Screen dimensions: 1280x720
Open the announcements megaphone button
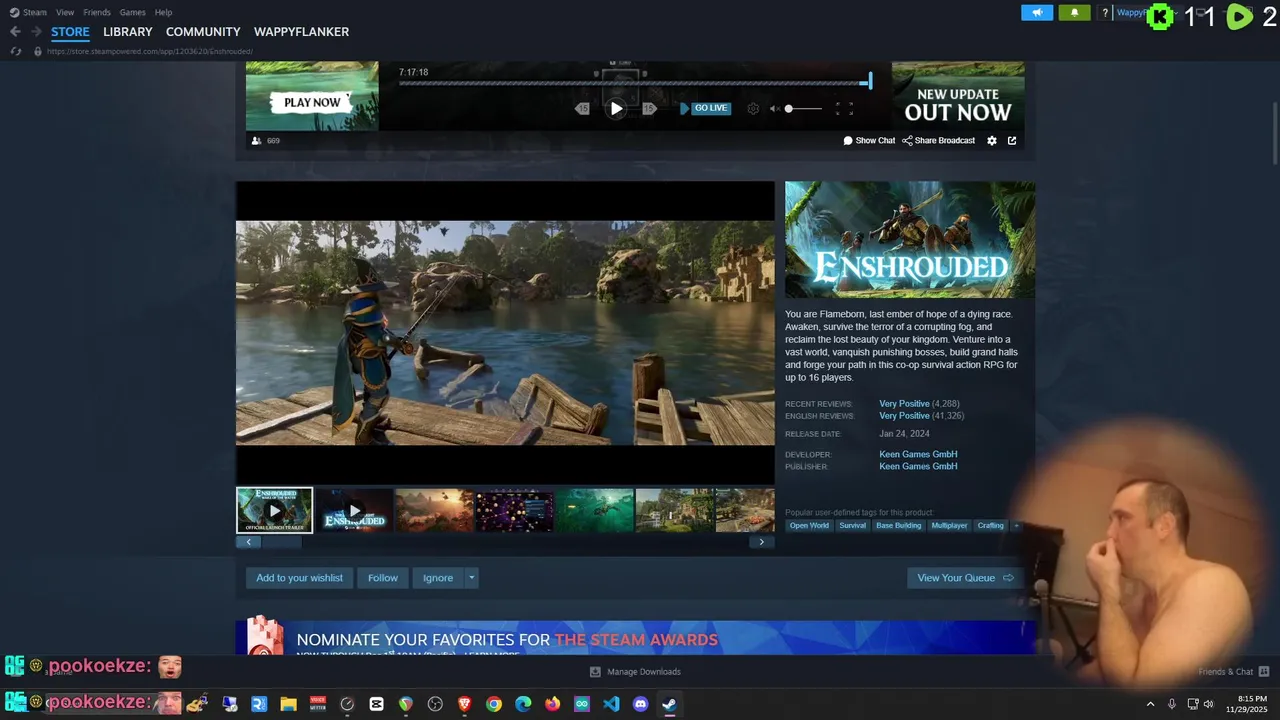(x=1037, y=13)
